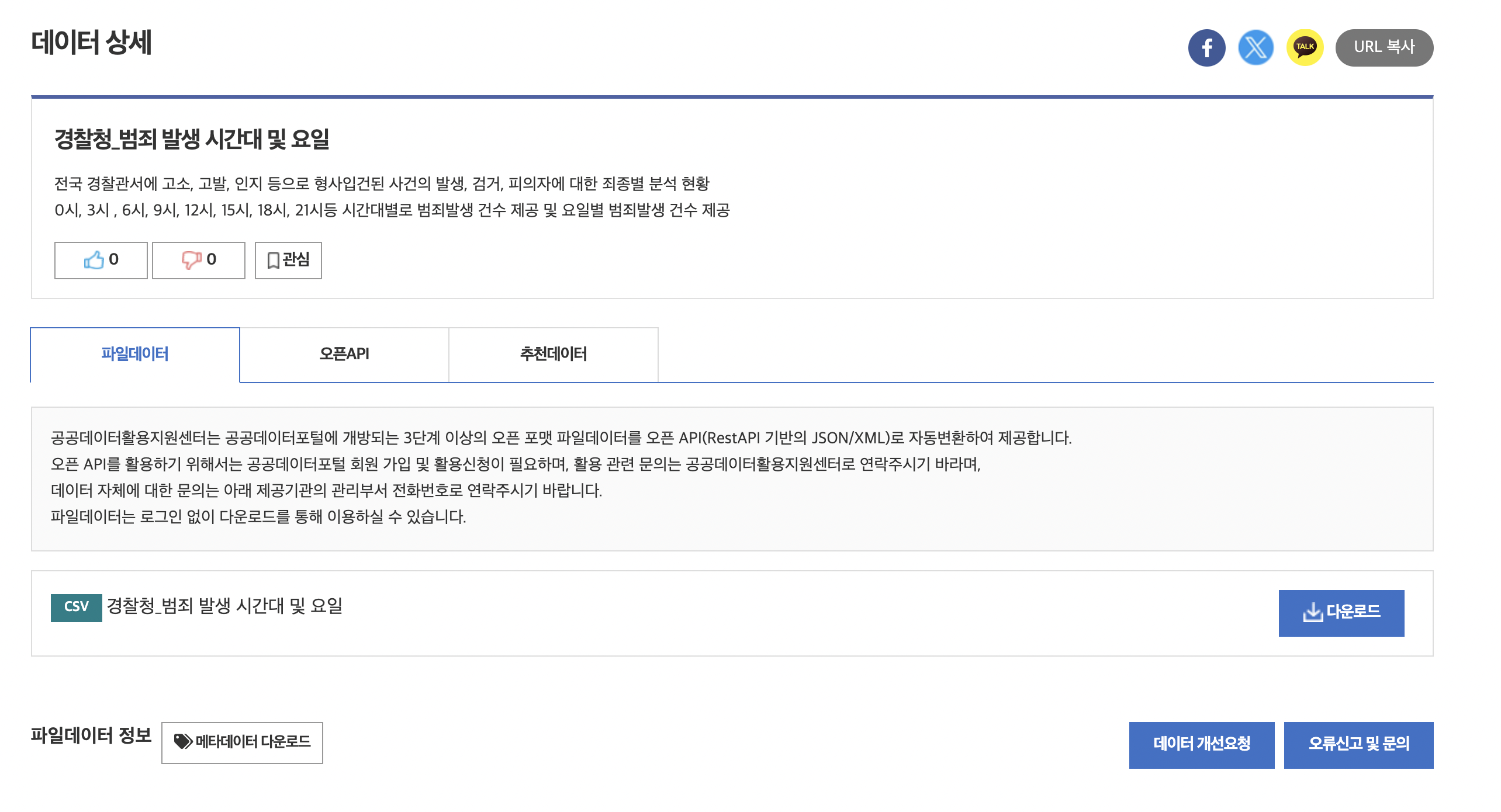Click the 데이터 개선요청 button
Viewport: 1501px width, 812px height.
pos(1201,744)
